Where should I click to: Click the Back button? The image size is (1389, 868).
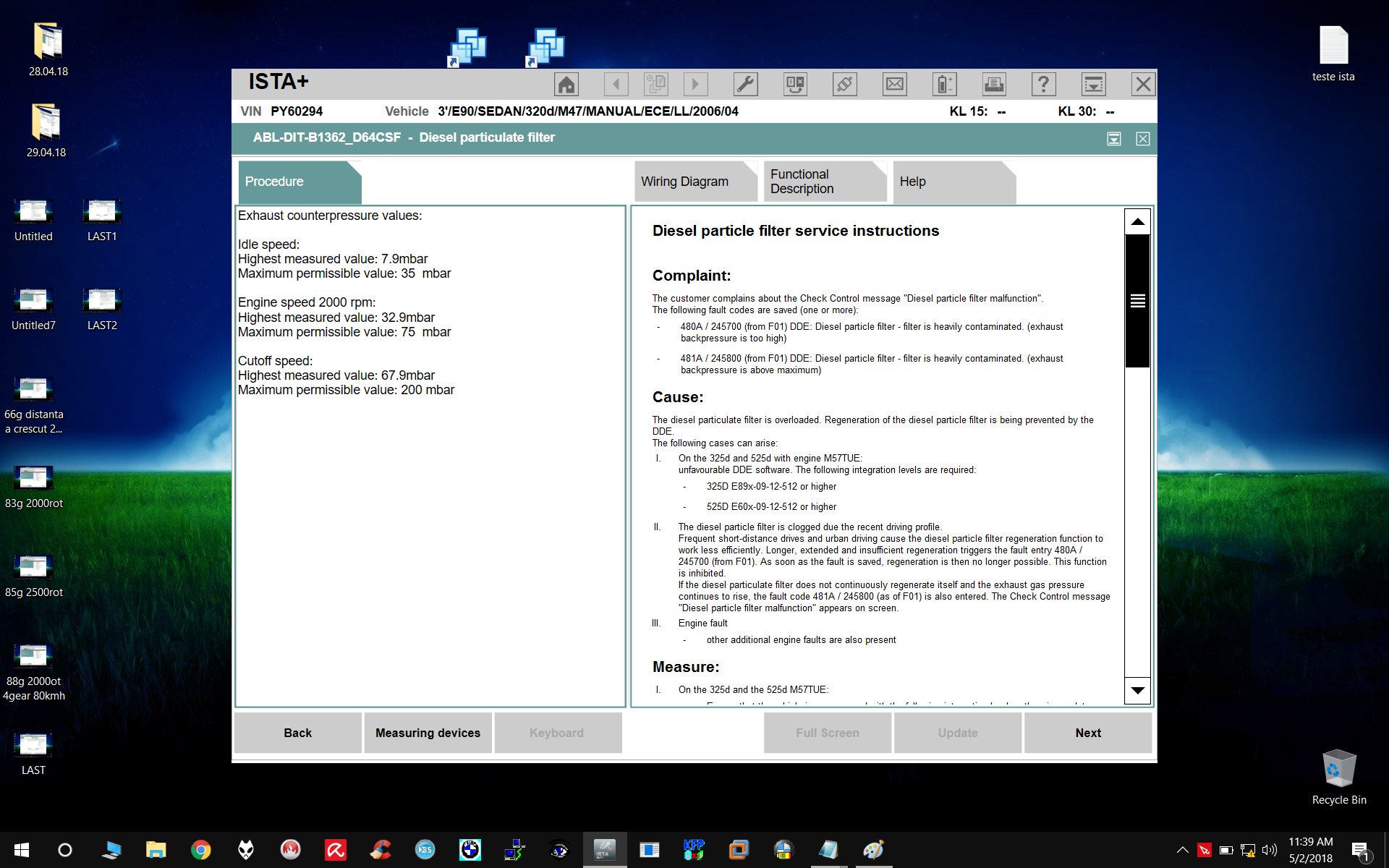[x=297, y=733]
